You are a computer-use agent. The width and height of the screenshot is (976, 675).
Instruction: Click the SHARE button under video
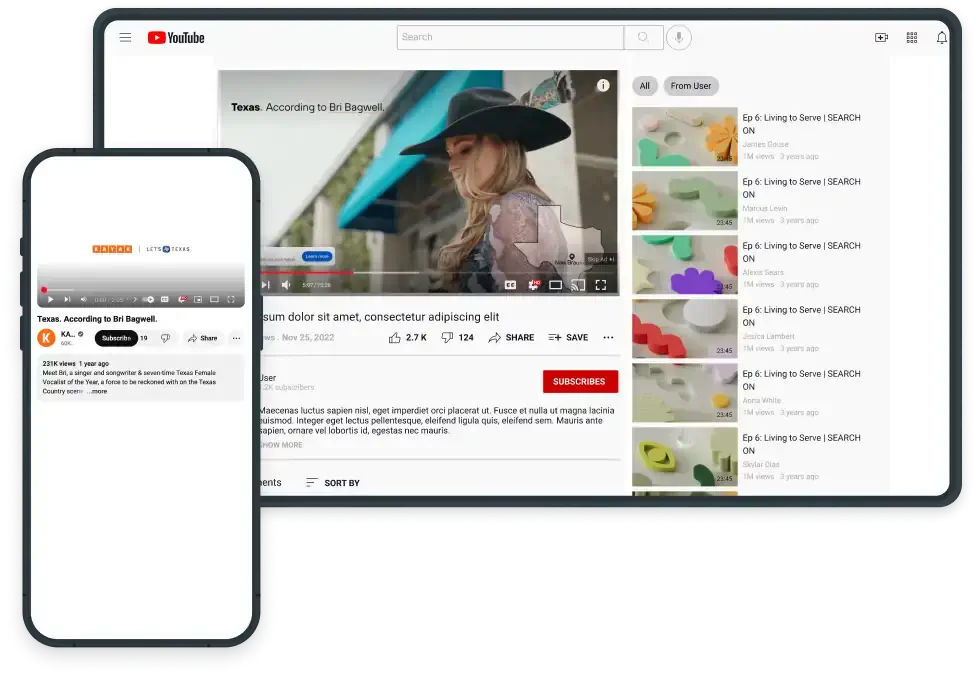click(511, 338)
